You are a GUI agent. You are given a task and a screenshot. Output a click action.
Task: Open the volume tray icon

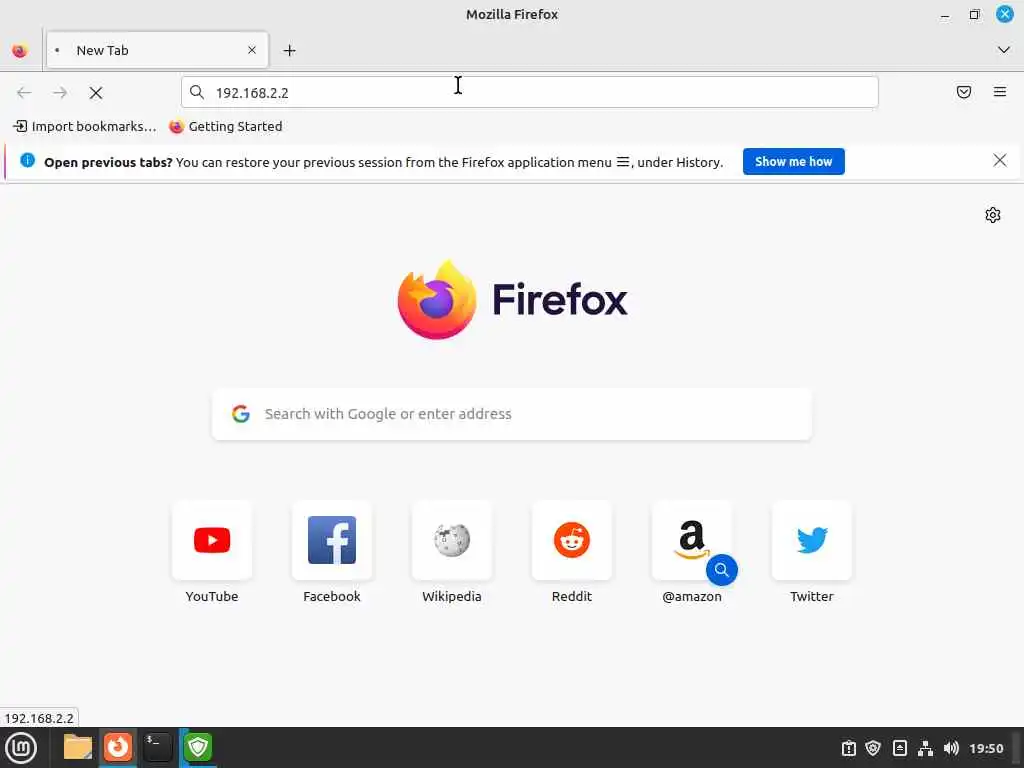tap(951, 748)
